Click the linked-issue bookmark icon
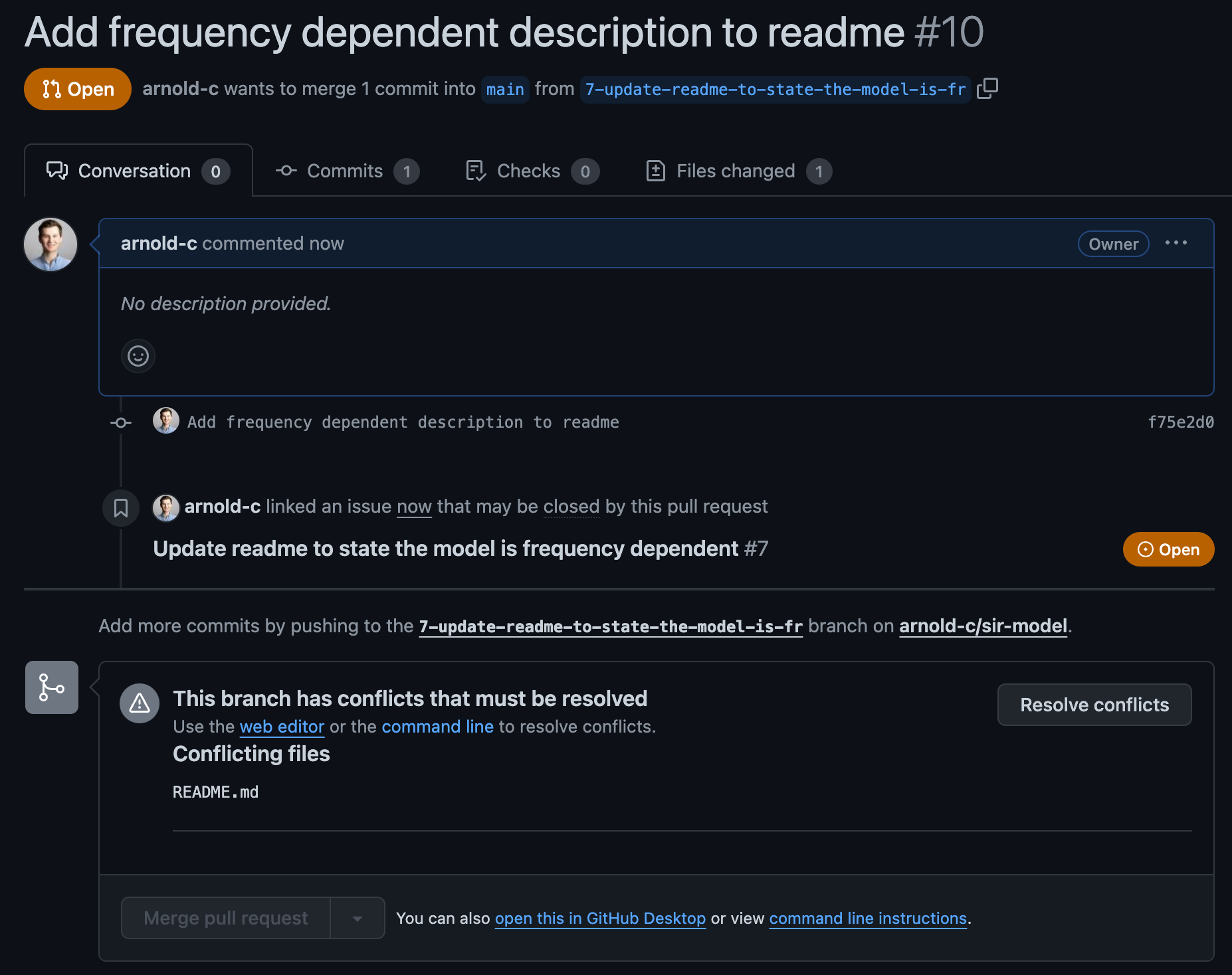 pyautogui.click(x=121, y=508)
